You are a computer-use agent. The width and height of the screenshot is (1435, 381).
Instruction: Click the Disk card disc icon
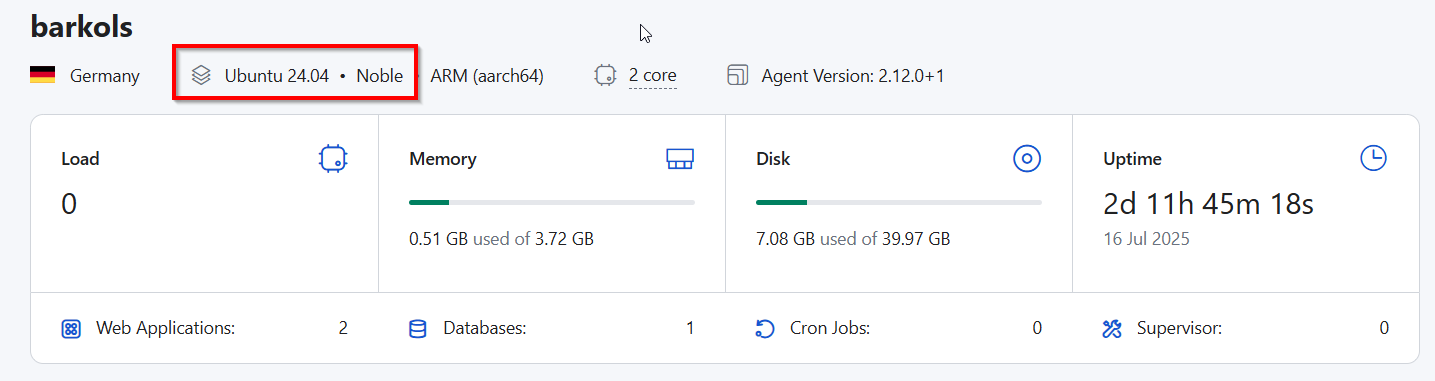pos(1027,158)
